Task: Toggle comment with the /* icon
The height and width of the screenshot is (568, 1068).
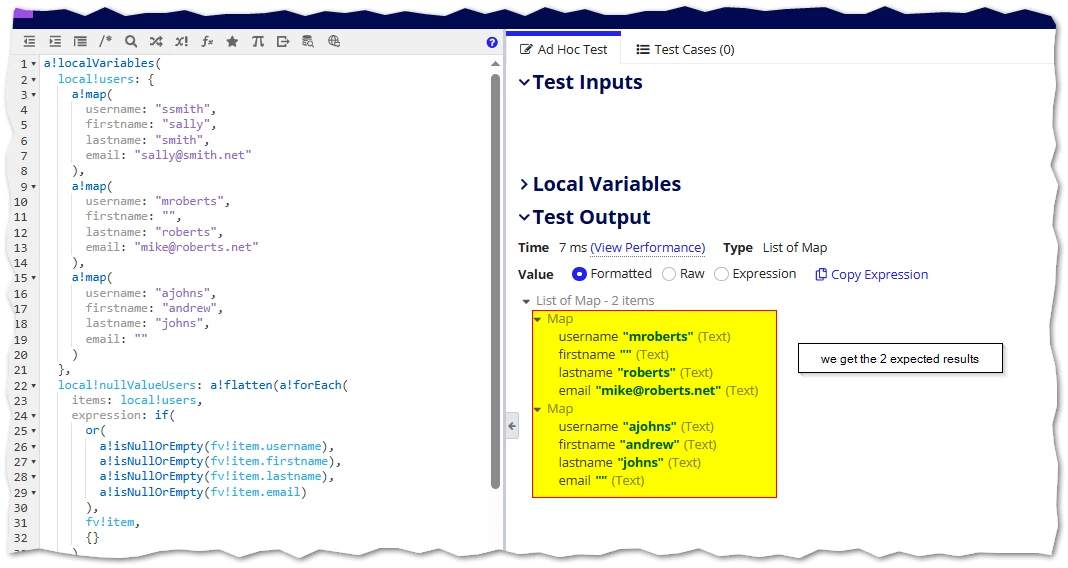Action: (106, 42)
